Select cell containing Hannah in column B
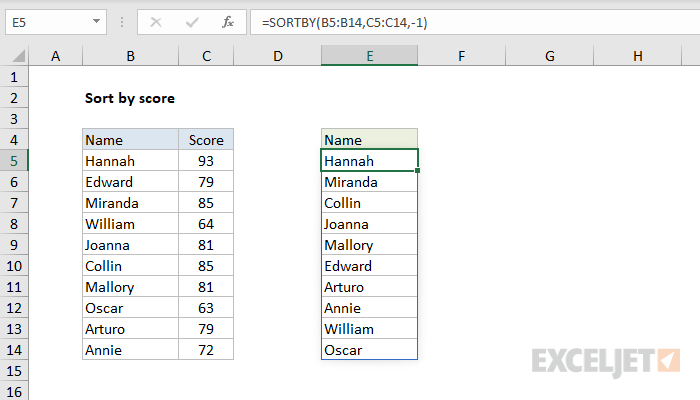The height and width of the screenshot is (400, 700). pos(130,161)
